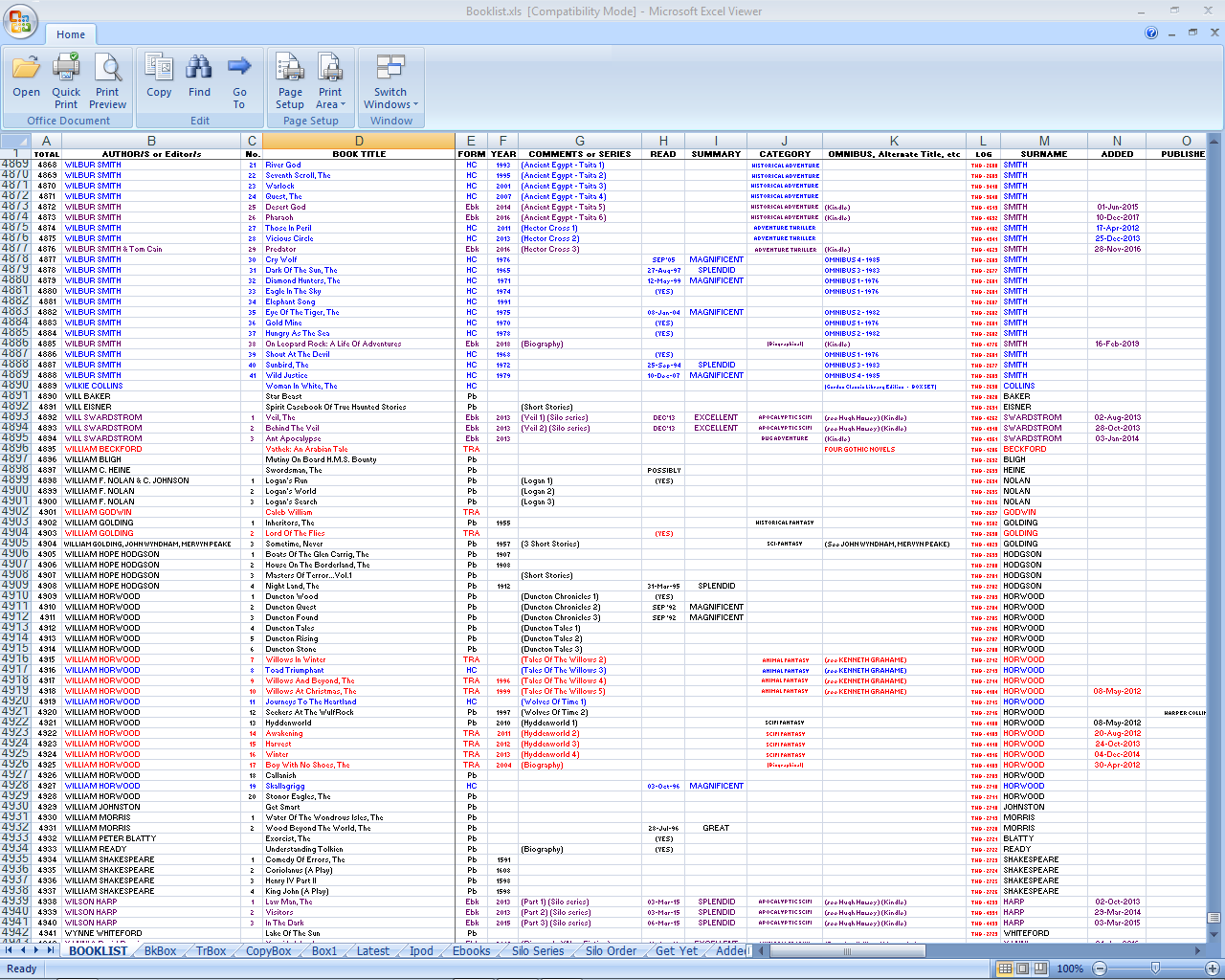Screen dimensions: 1225x980
Task: Open the Silo Series sheet tab
Action: 538,951
